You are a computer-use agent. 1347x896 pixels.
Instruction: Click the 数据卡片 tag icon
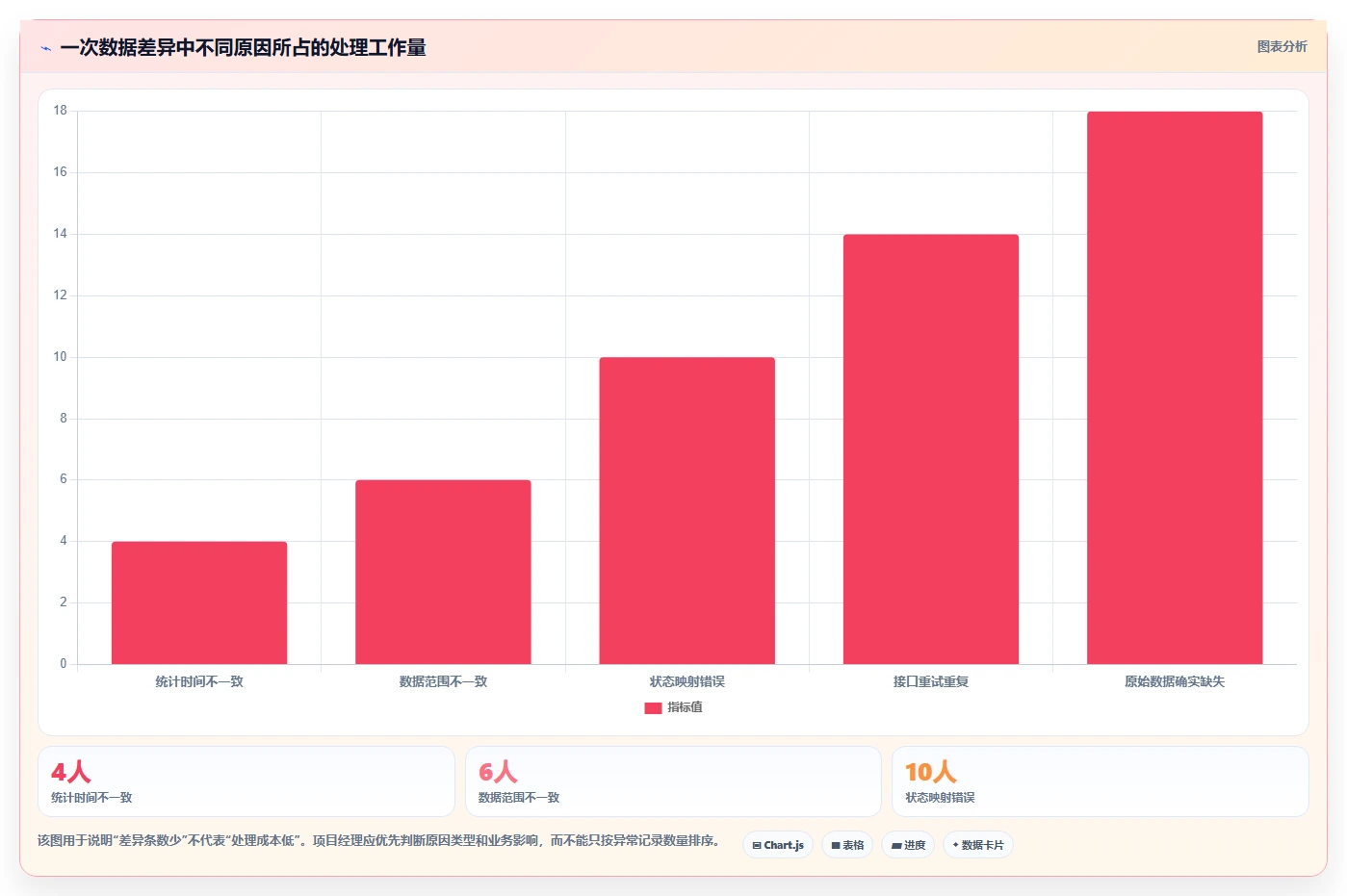955,845
